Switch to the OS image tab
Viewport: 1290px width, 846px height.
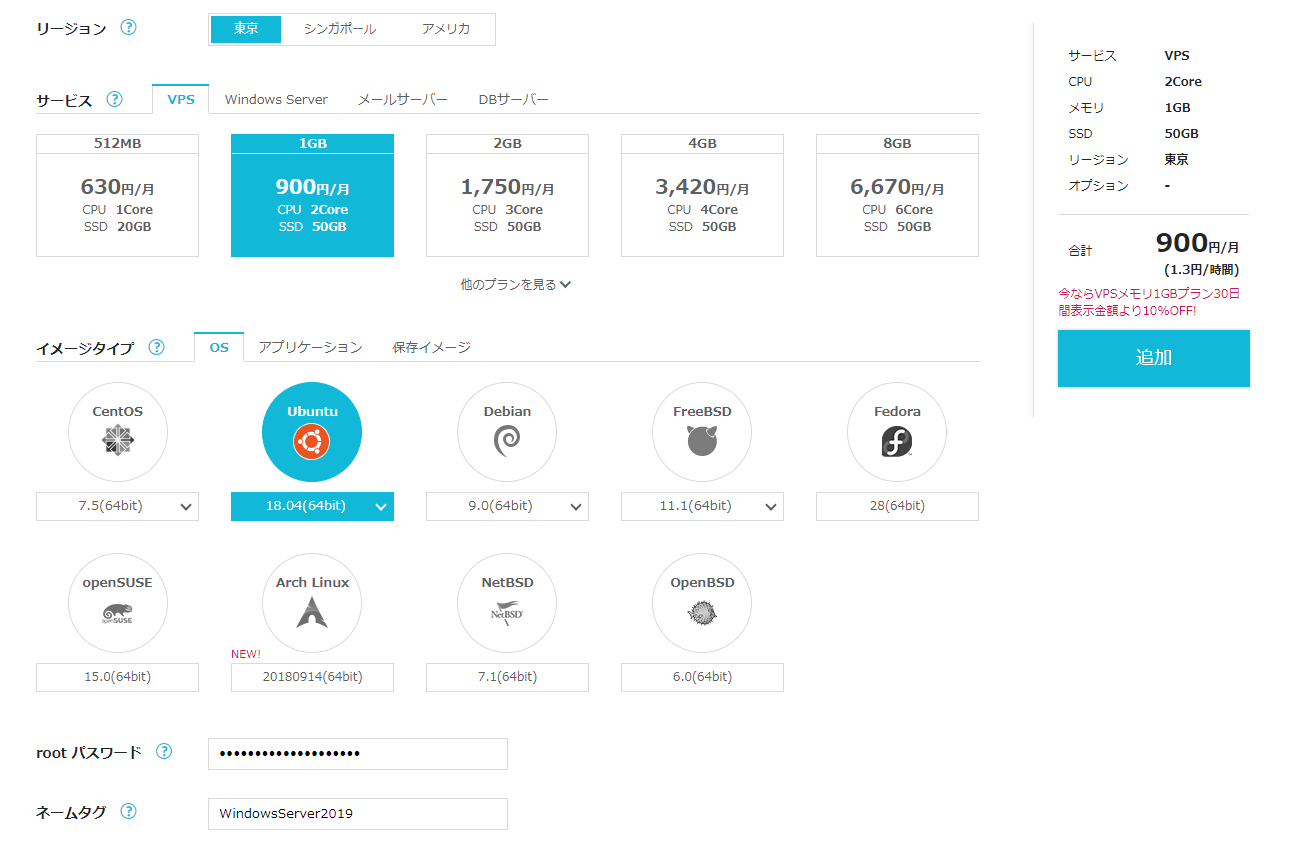coord(219,347)
